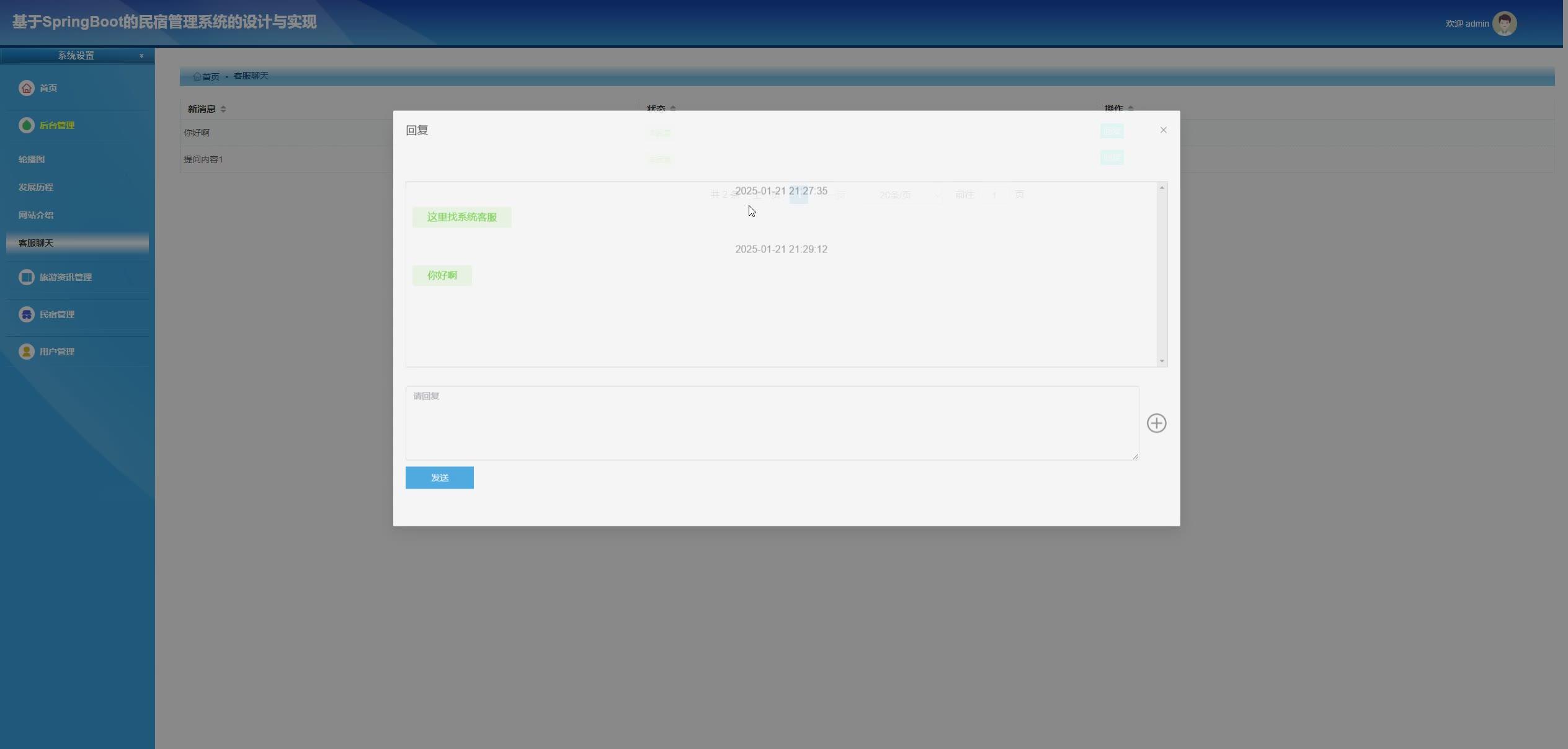Open 轮播图 menu item

pyautogui.click(x=32, y=159)
